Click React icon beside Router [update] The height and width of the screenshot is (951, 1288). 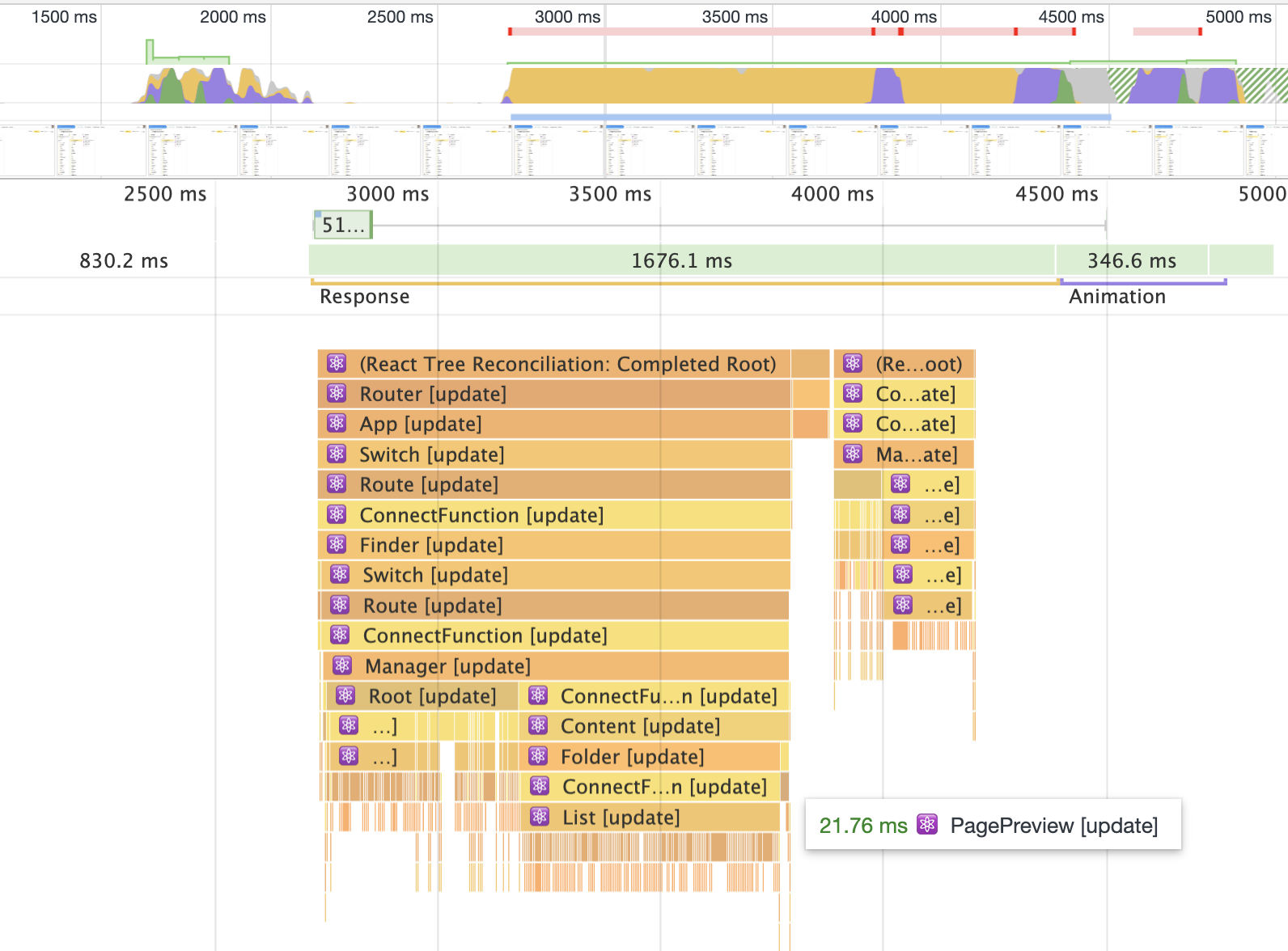337,394
